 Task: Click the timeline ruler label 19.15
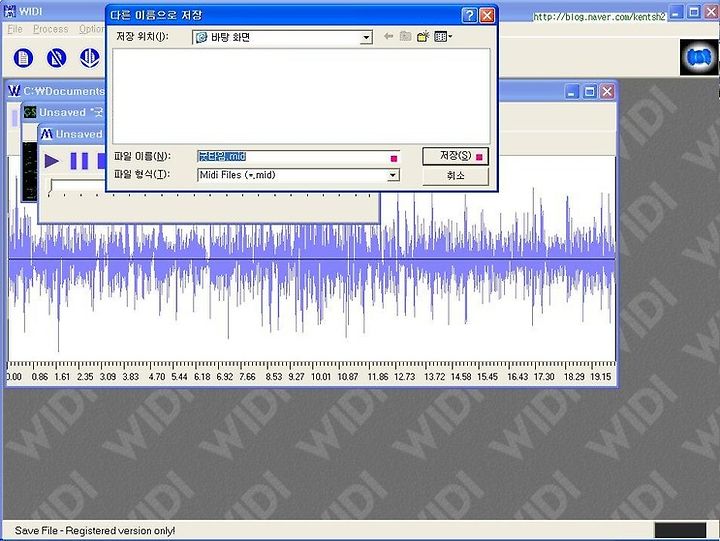click(x=601, y=377)
